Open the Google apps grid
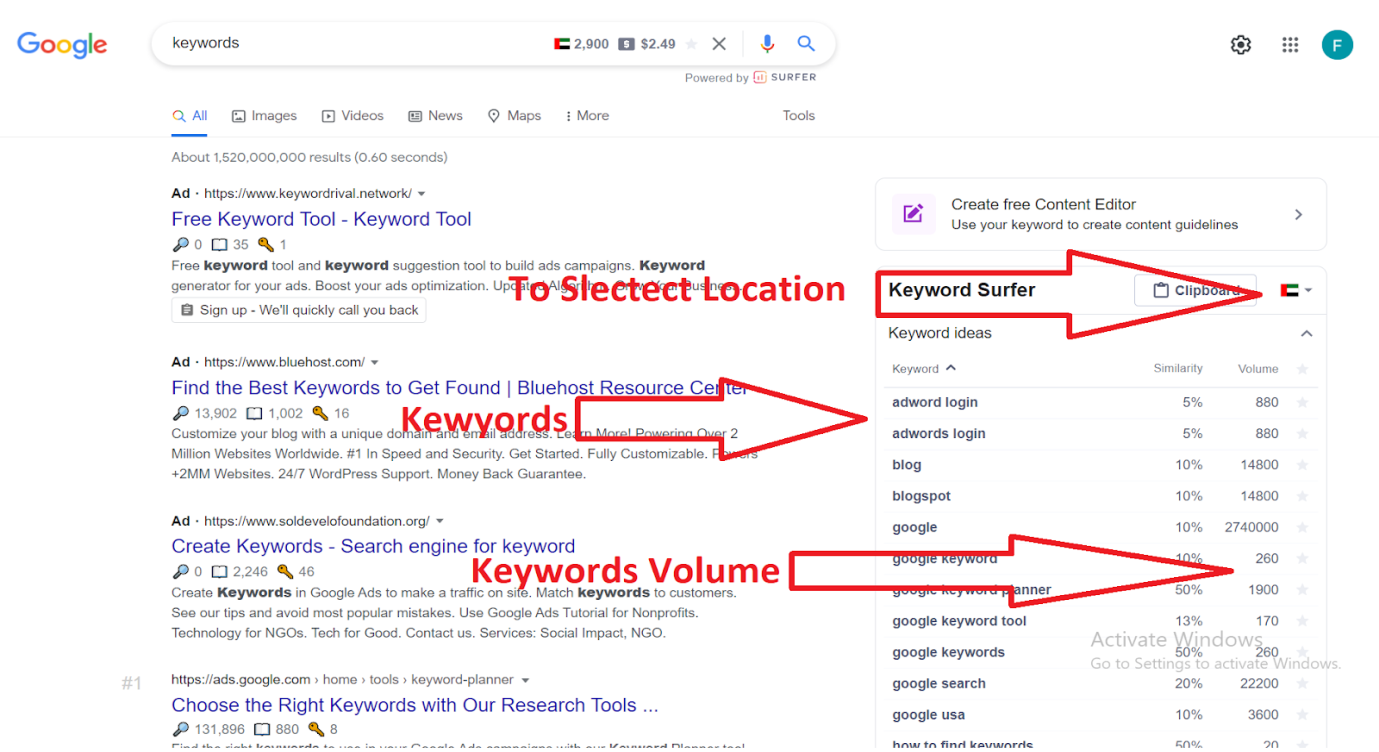 pos(1290,45)
